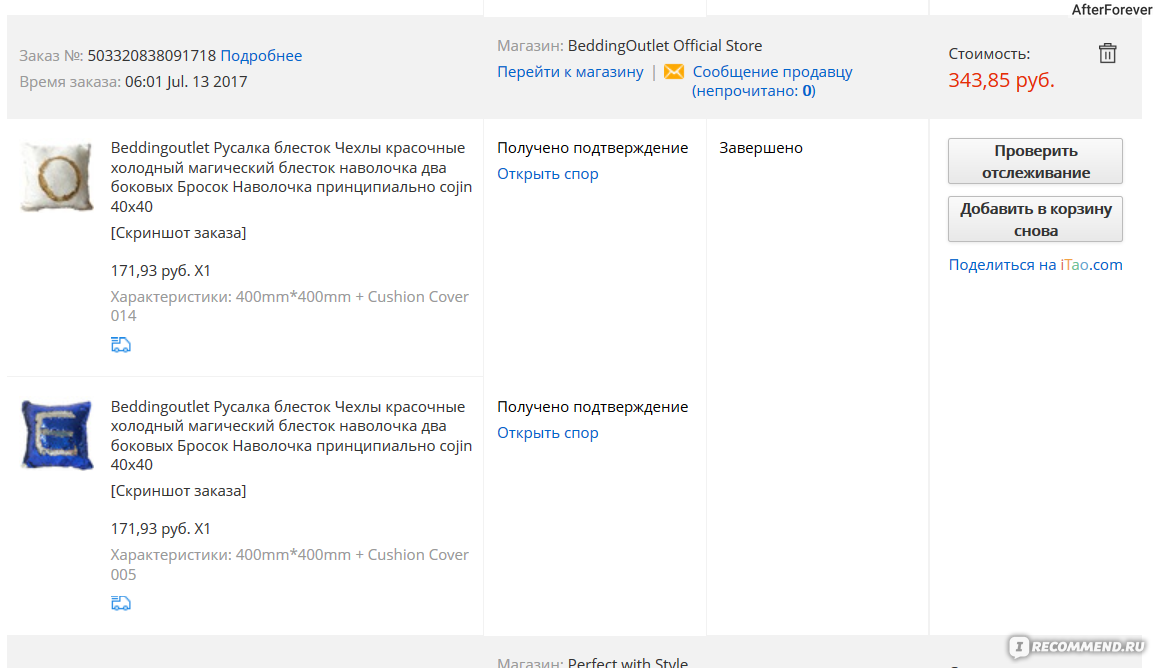Viewport: 1156px width, 668px height.
Task: Click Добавить в корзину снова button
Action: click(1035, 219)
